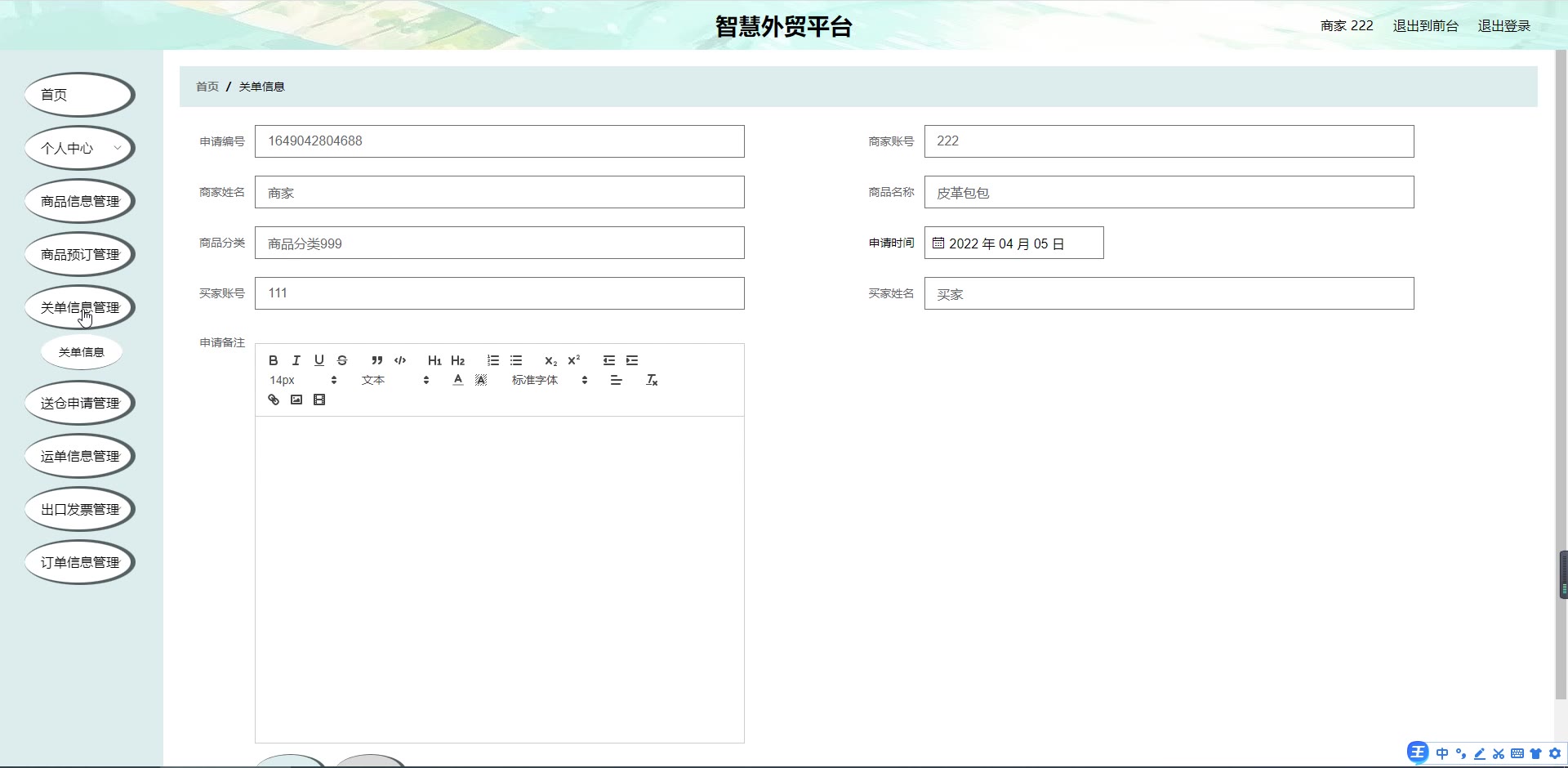This screenshot has height=768, width=1568.
Task: Open the IME soft keyboard
Action: pyautogui.click(x=1517, y=753)
